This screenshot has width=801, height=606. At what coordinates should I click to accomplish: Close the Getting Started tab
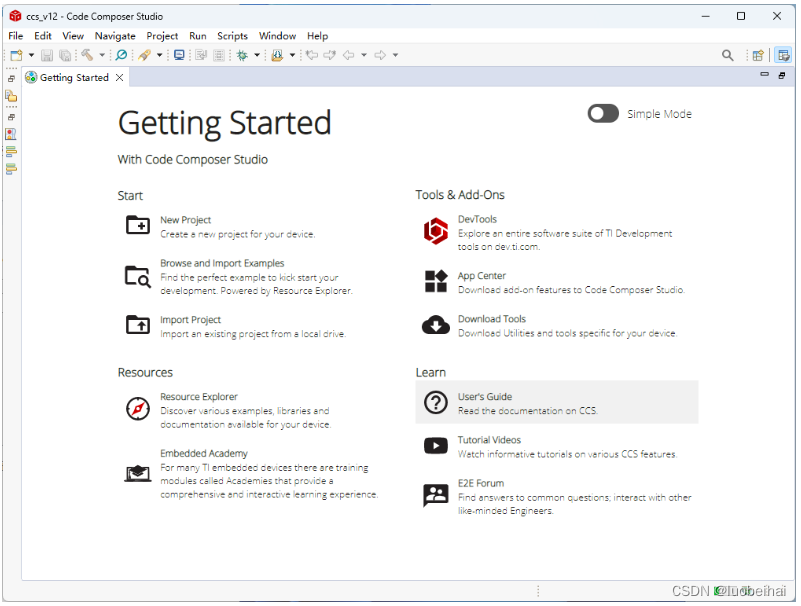[x=120, y=77]
